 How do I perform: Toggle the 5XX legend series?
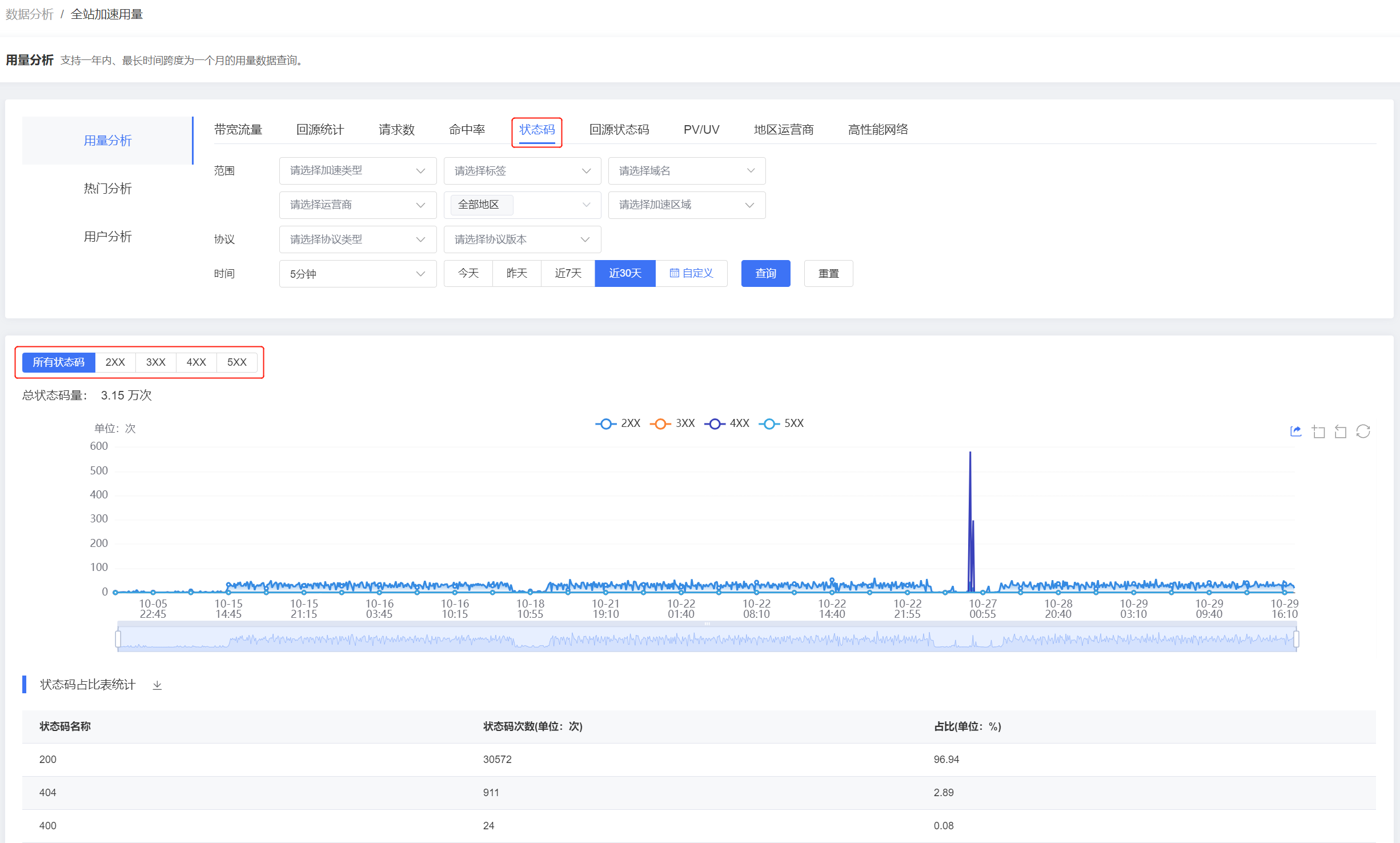(x=781, y=424)
